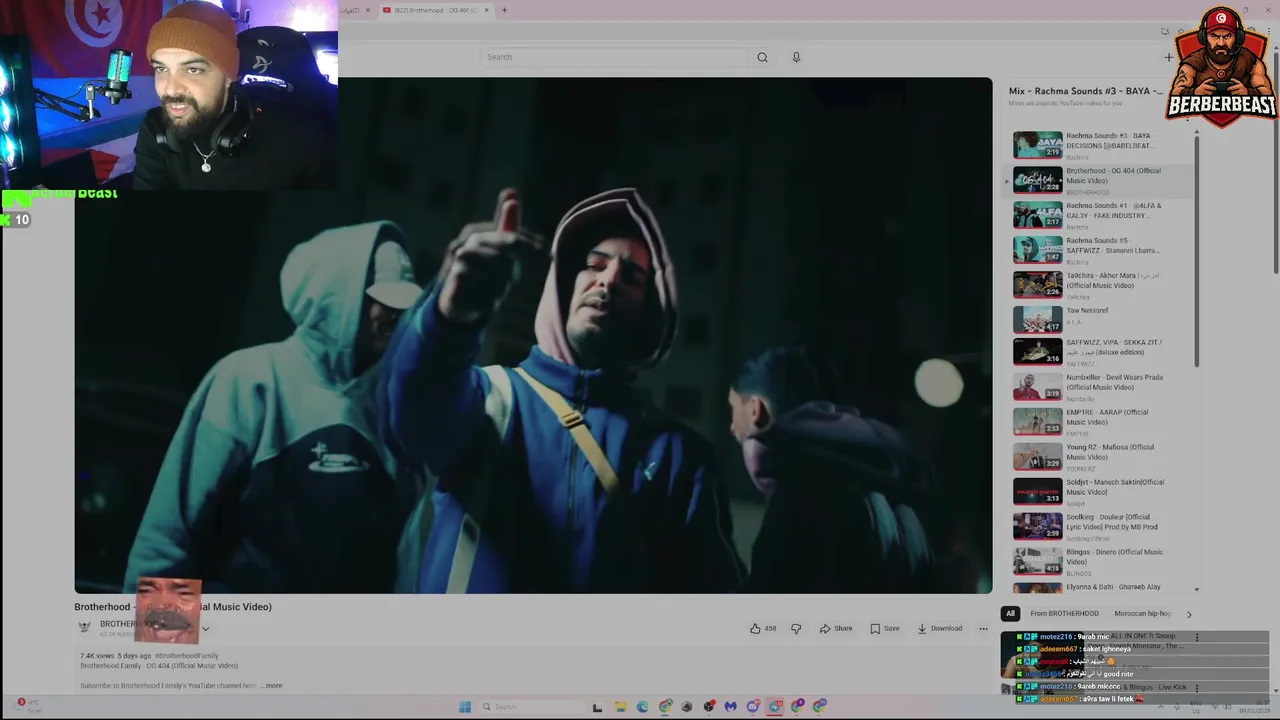
Task: Play Taw Netsaref video thumbnail
Action: (x=1038, y=319)
